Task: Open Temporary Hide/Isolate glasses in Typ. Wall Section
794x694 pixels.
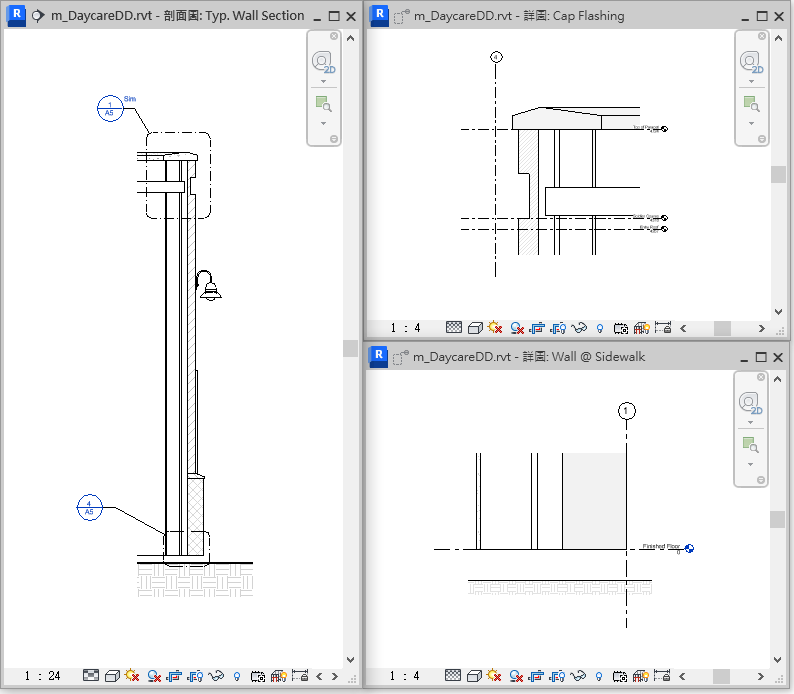Action: pos(216,676)
